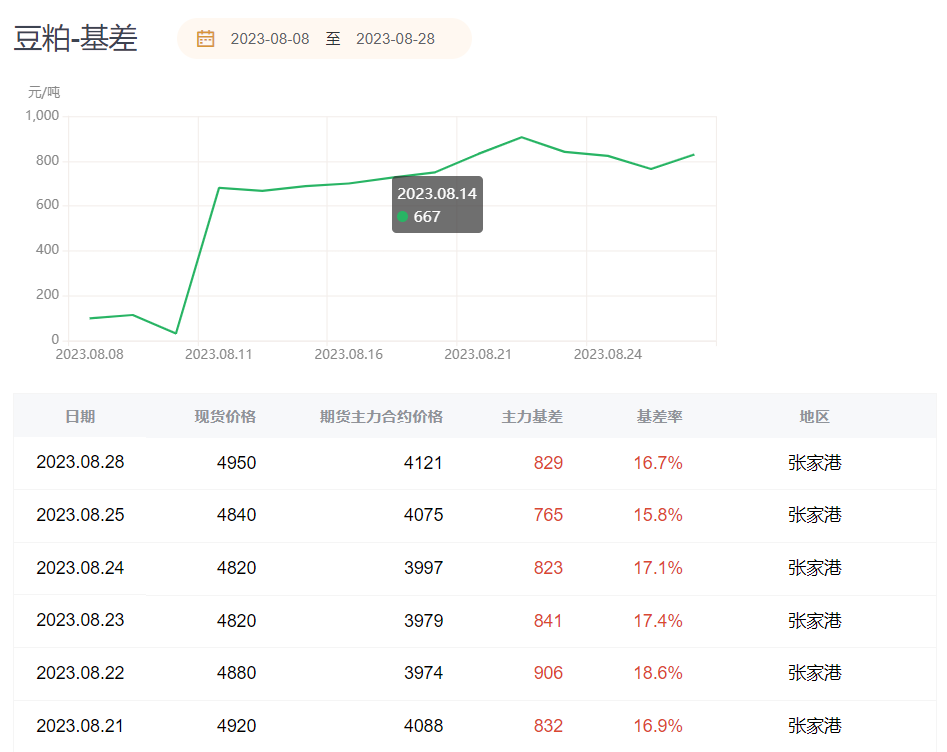Viewport: 947px width, 752px height.
Task: Click spot price 4880 cell
Action: click(x=237, y=673)
